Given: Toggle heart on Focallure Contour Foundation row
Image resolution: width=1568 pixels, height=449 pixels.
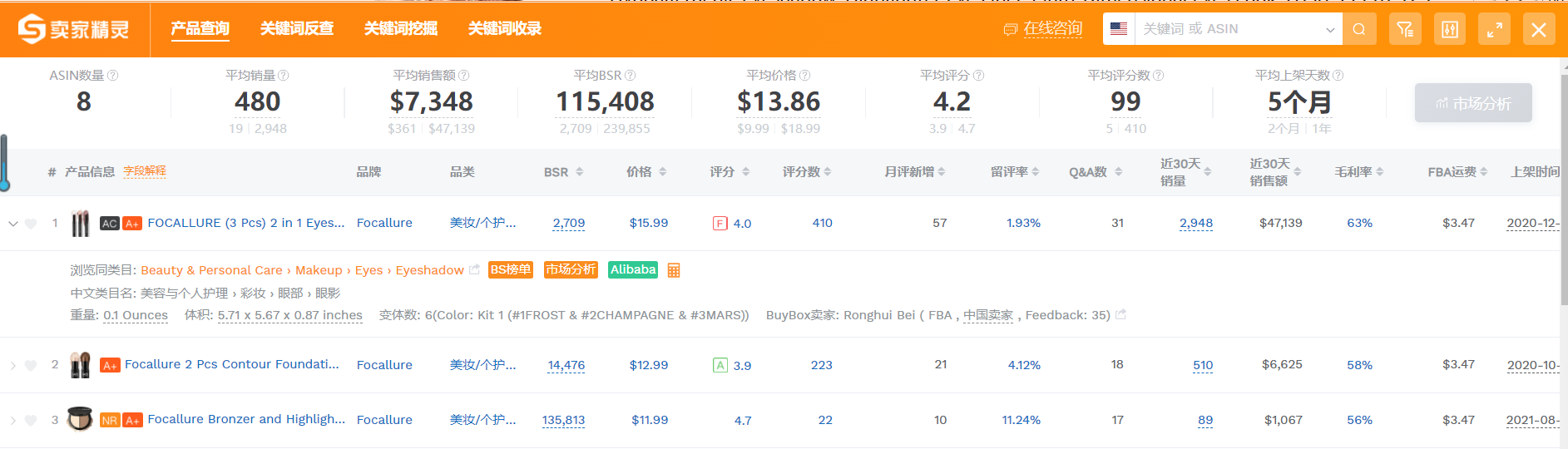Looking at the screenshot, I should [31, 365].
